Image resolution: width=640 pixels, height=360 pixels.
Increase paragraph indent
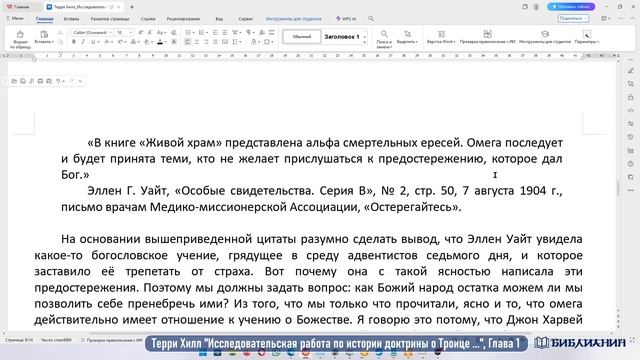point(224,32)
